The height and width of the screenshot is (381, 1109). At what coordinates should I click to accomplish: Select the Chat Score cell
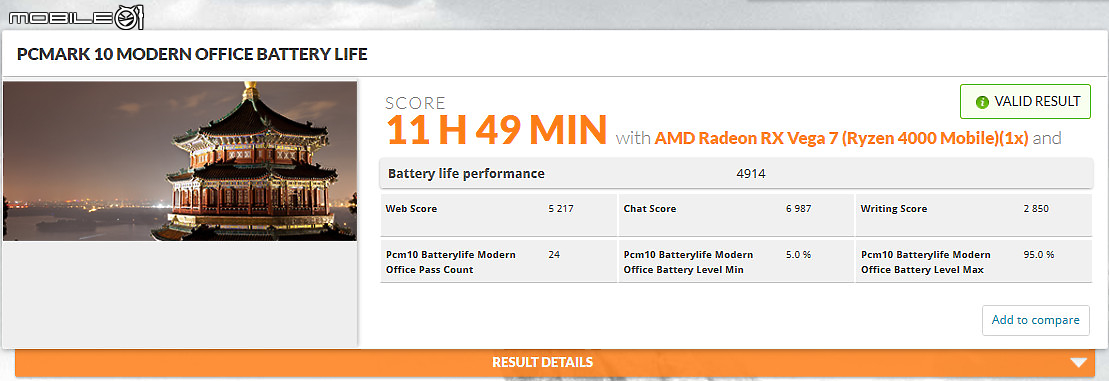point(736,215)
